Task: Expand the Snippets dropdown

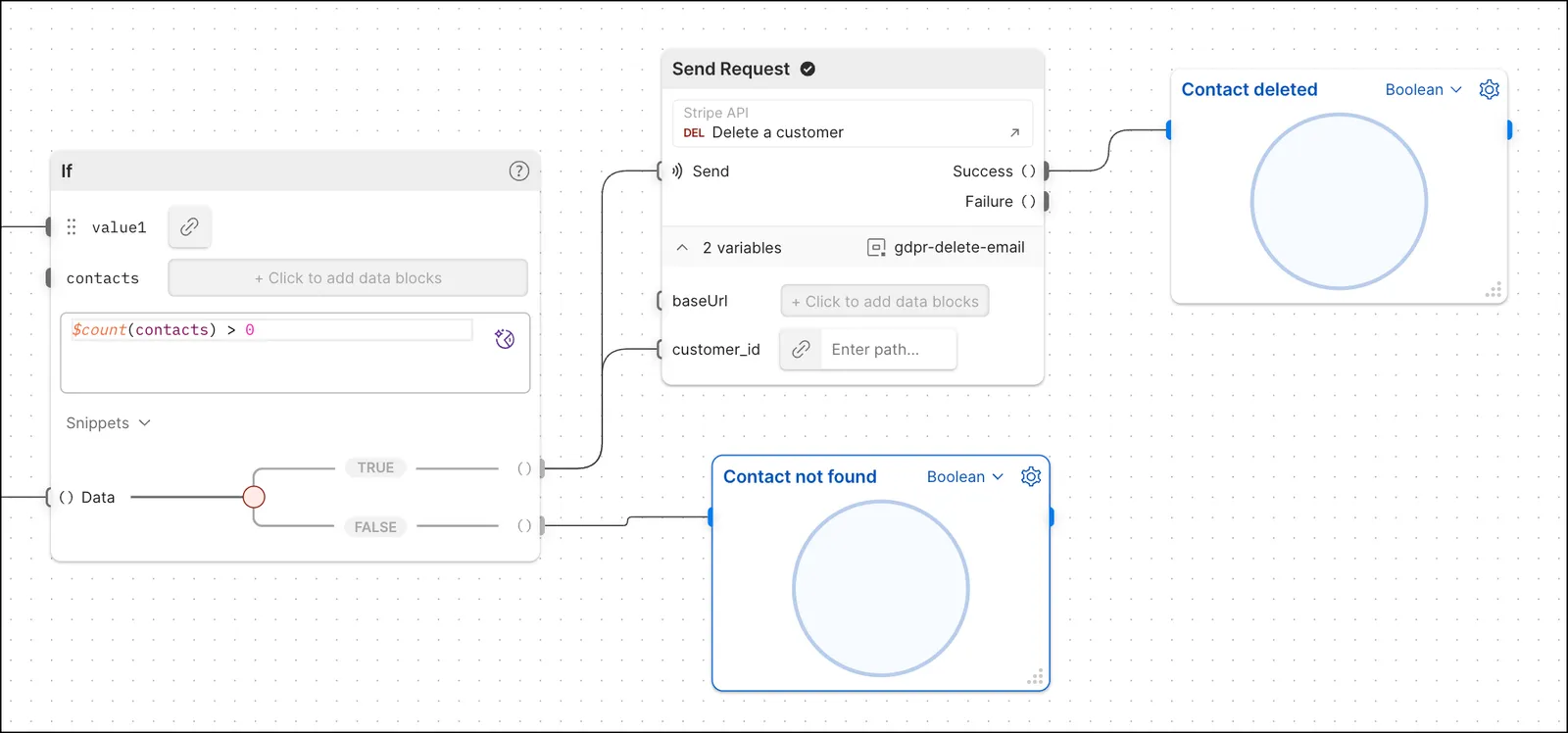Action: 108,423
